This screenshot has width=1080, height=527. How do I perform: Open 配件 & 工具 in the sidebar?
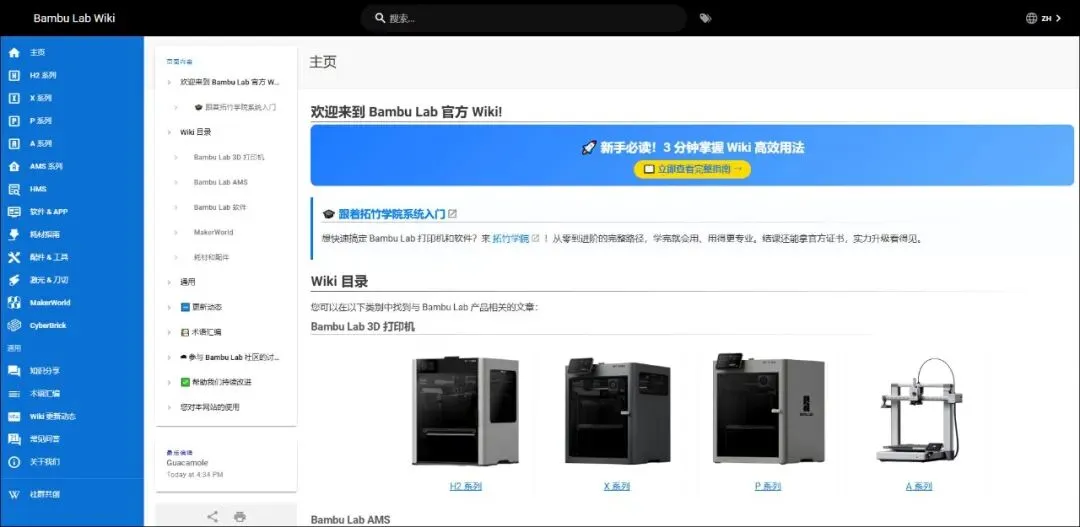pos(72,257)
